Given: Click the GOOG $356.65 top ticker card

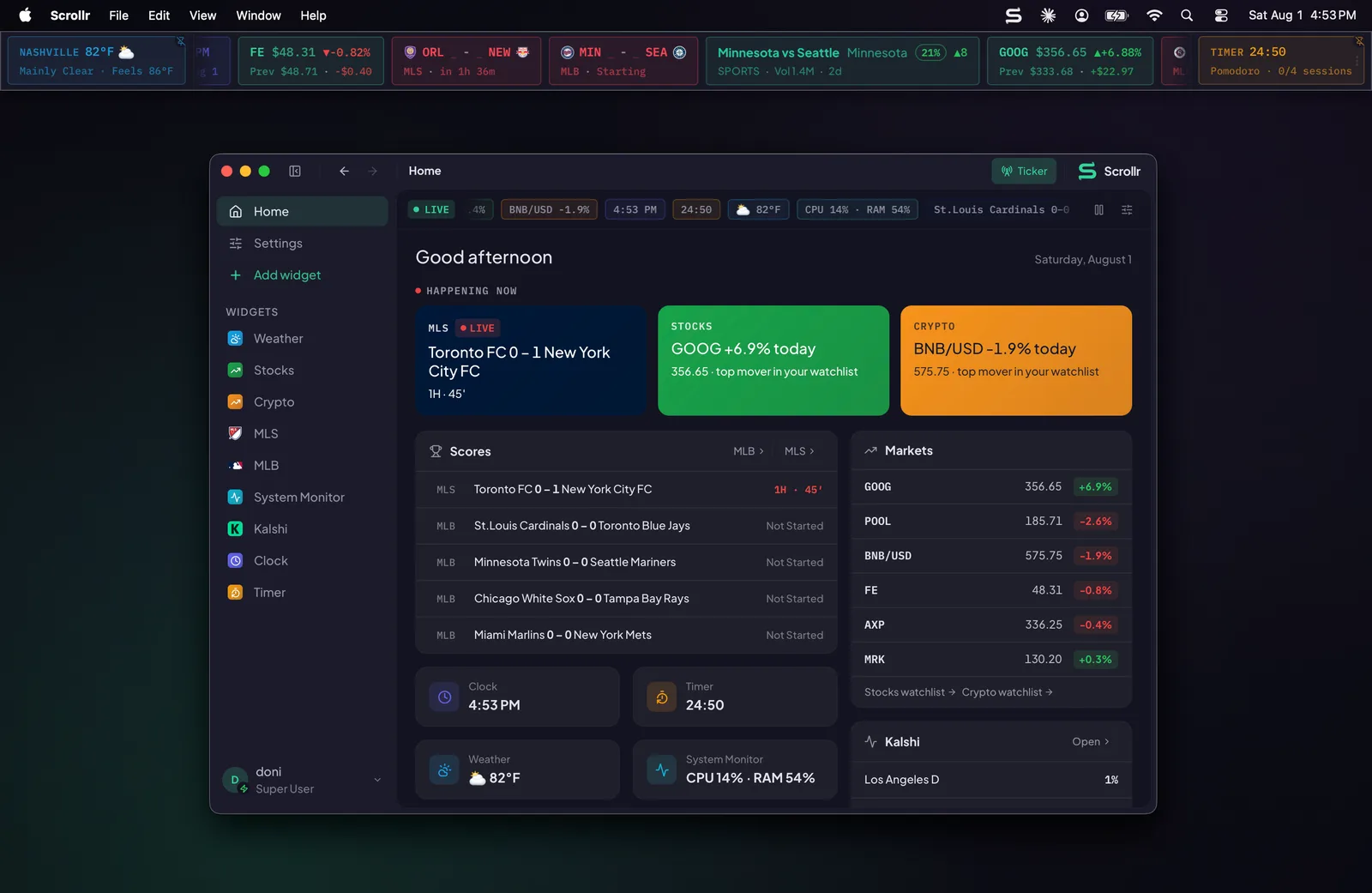Looking at the screenshot, I should (1070, 61).
